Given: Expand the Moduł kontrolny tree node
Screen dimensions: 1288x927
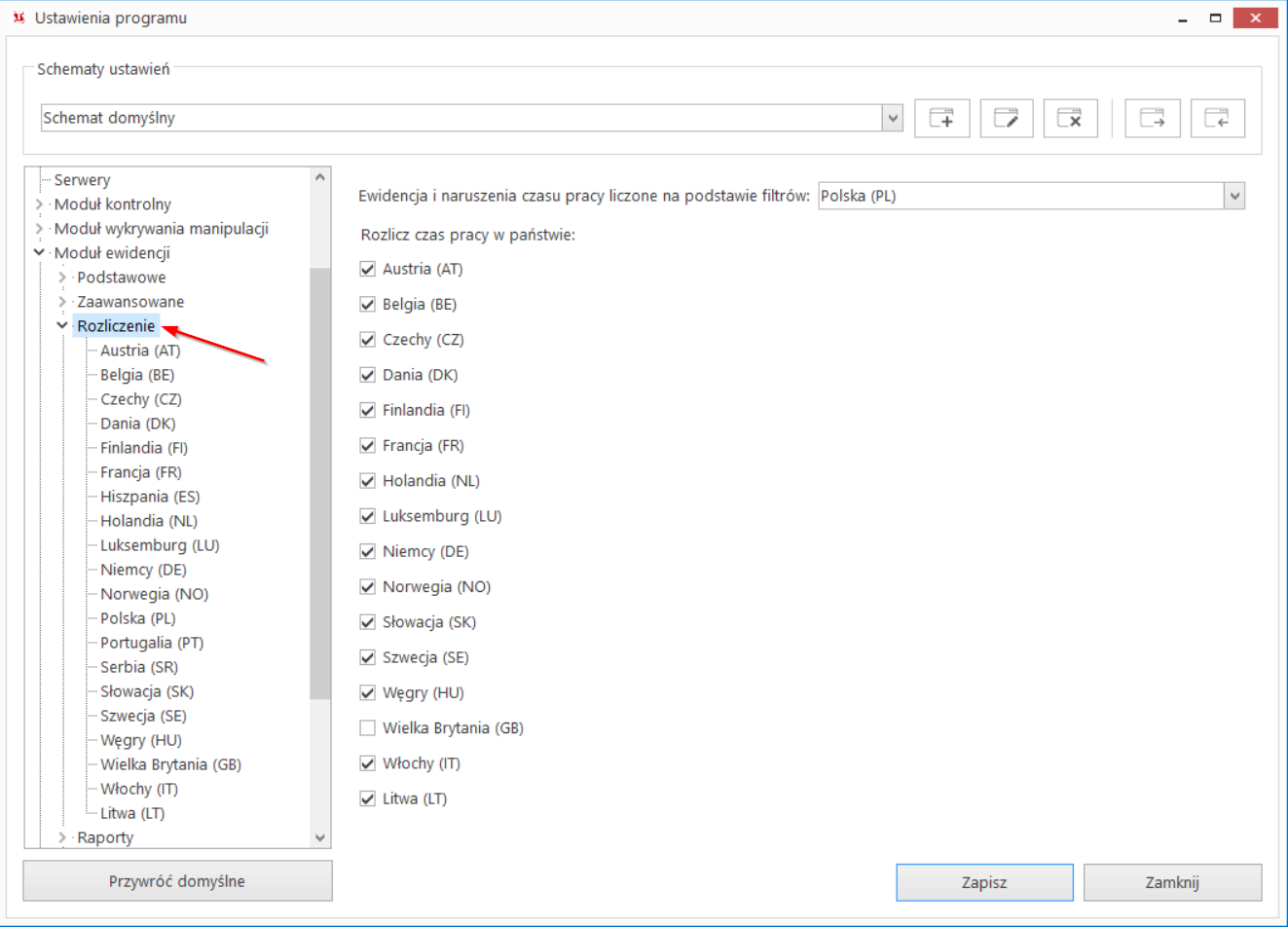Looking at the screenshot, I should 39,204.
